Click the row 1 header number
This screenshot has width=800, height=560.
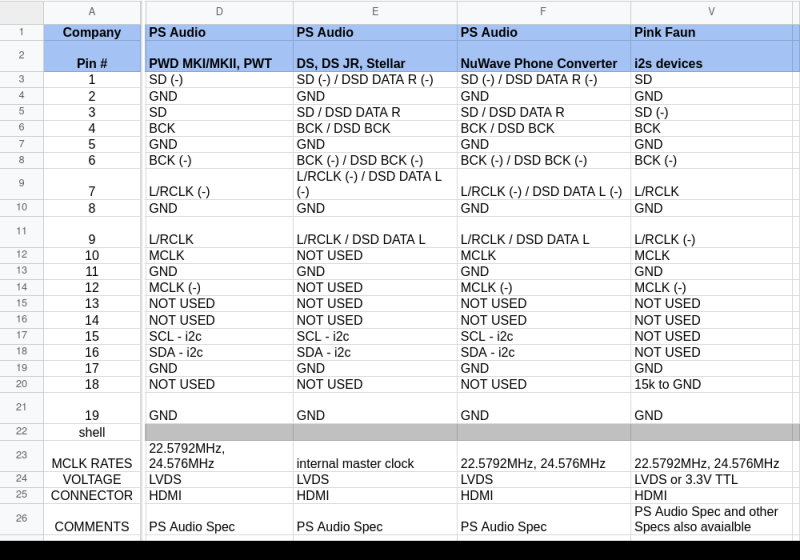point(21,32)
